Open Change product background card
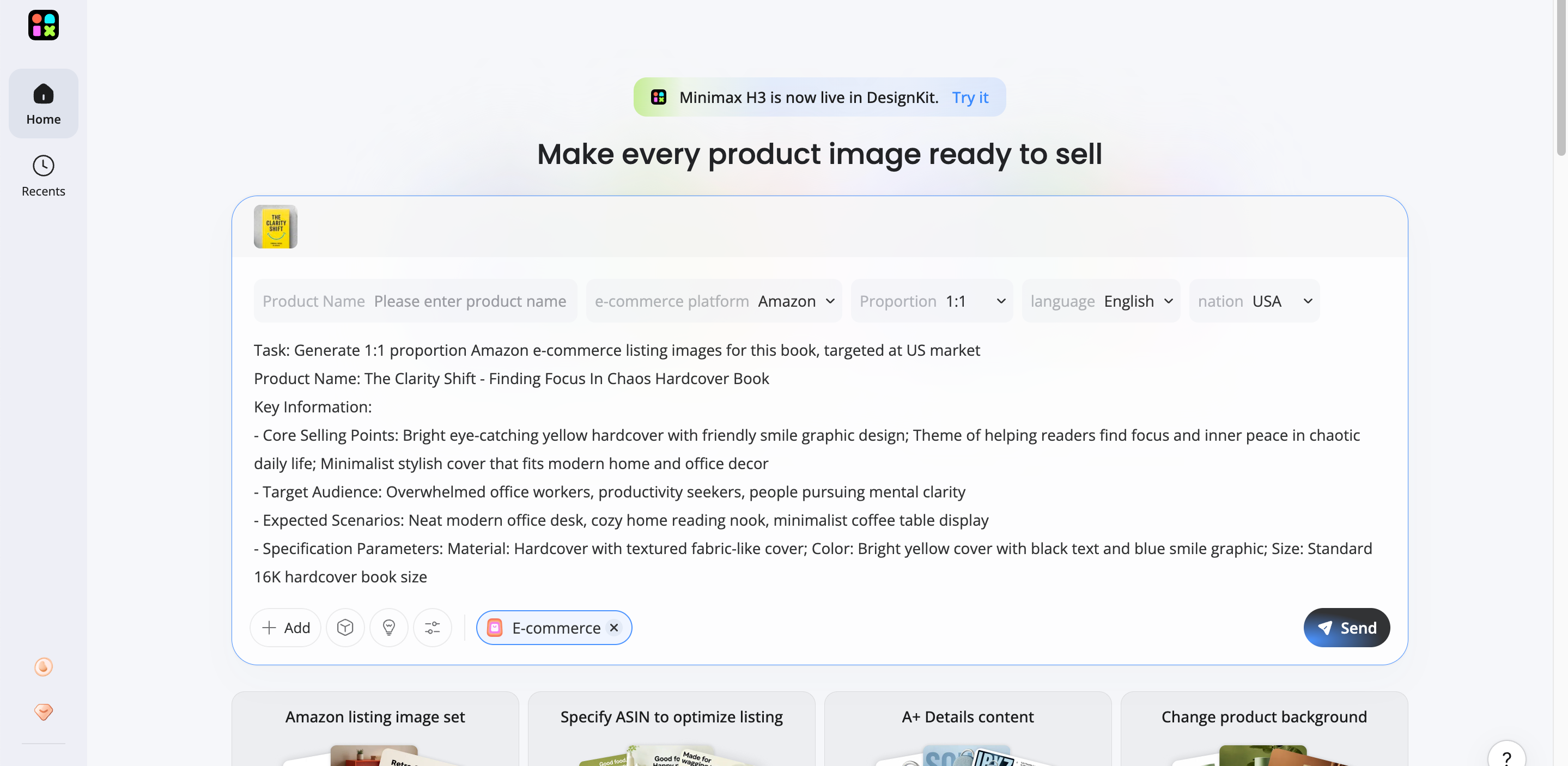 click(1264, 728)
